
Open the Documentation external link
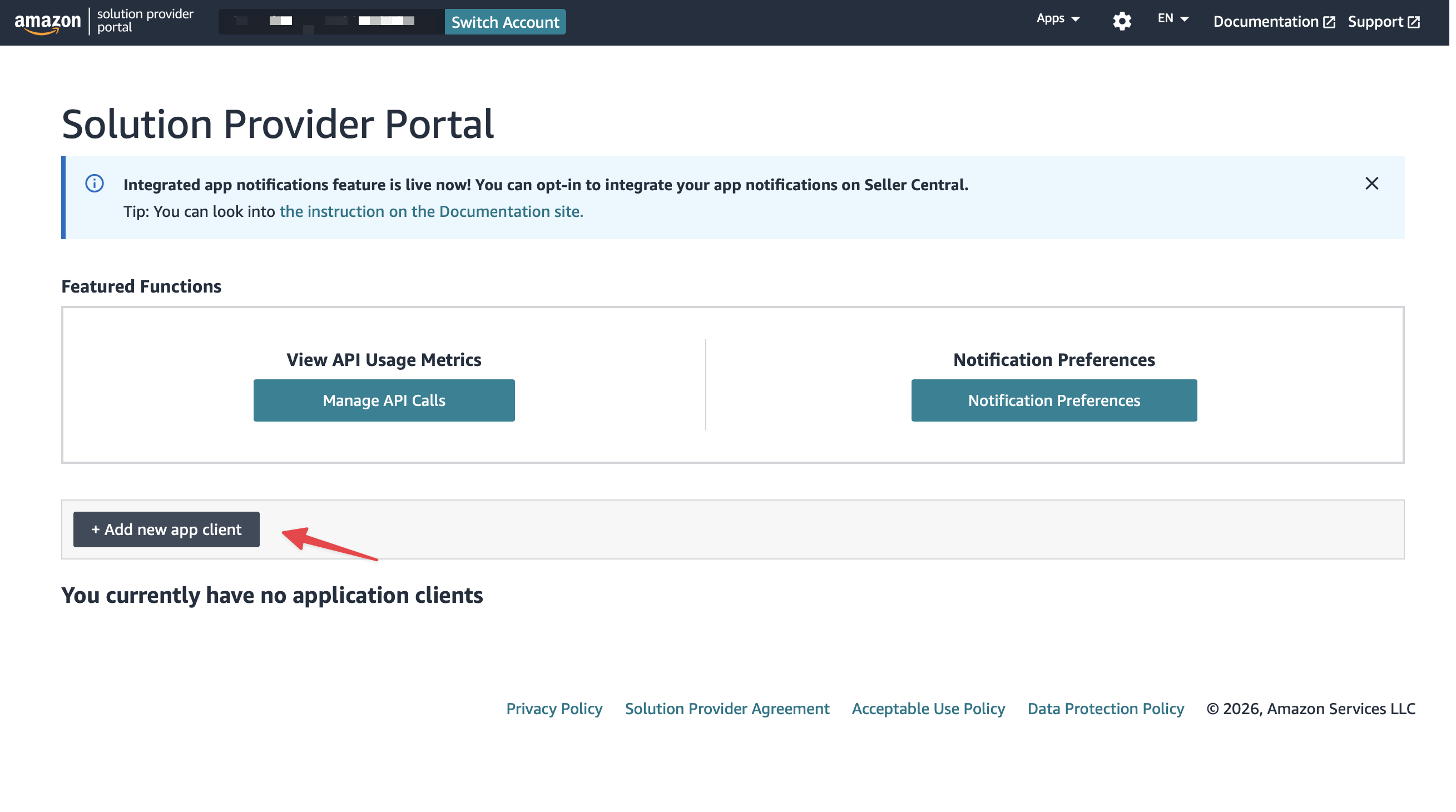click(1274, 22)
